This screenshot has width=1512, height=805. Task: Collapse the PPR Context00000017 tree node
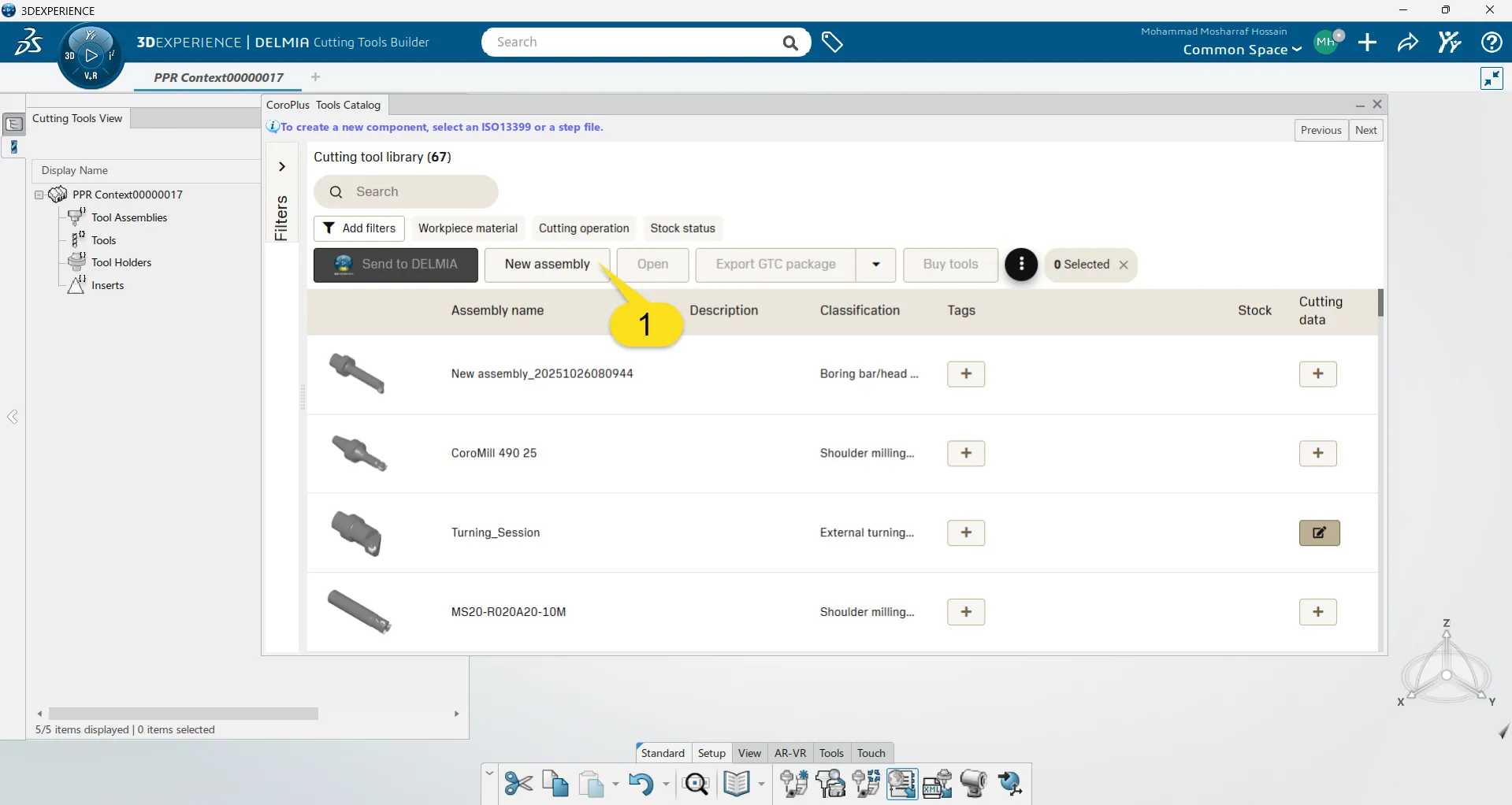(39, 195)
